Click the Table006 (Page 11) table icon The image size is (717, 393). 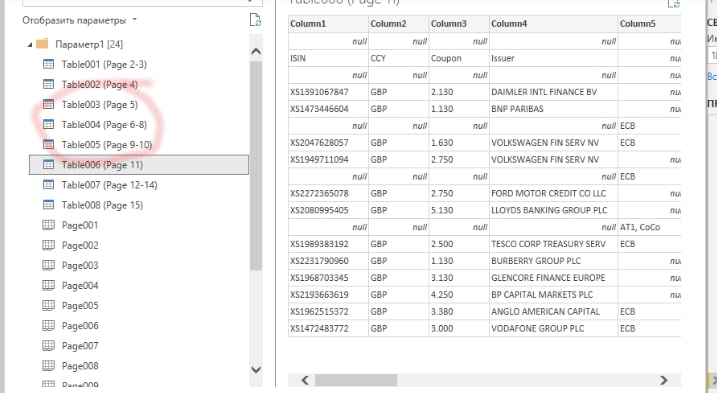(x=48, y=164)
